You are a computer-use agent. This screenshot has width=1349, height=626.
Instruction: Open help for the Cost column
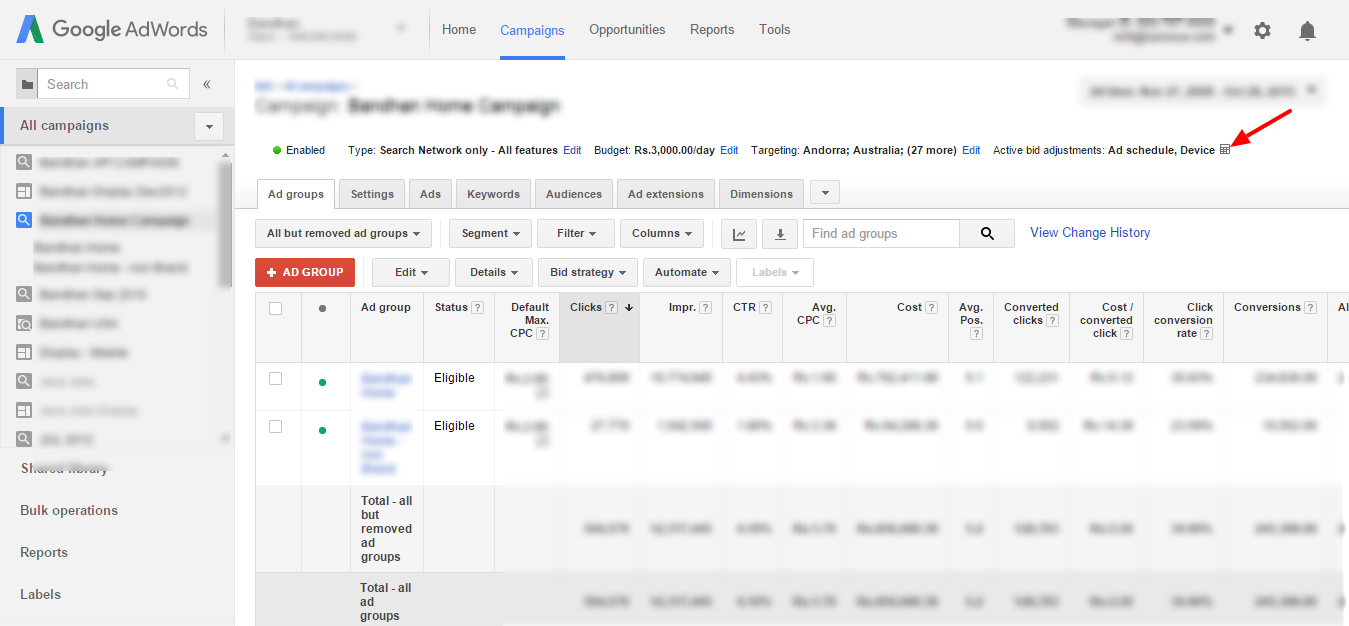(931, 308)
